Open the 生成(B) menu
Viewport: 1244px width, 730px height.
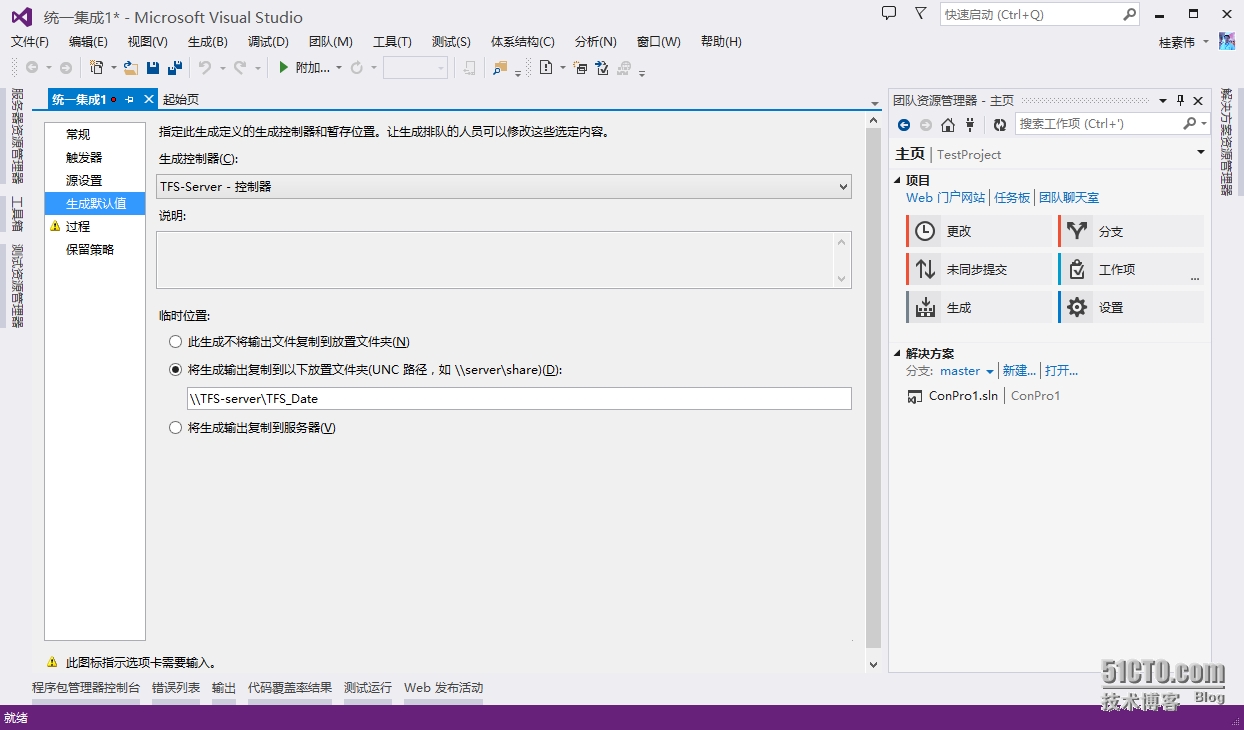point(208,42)
